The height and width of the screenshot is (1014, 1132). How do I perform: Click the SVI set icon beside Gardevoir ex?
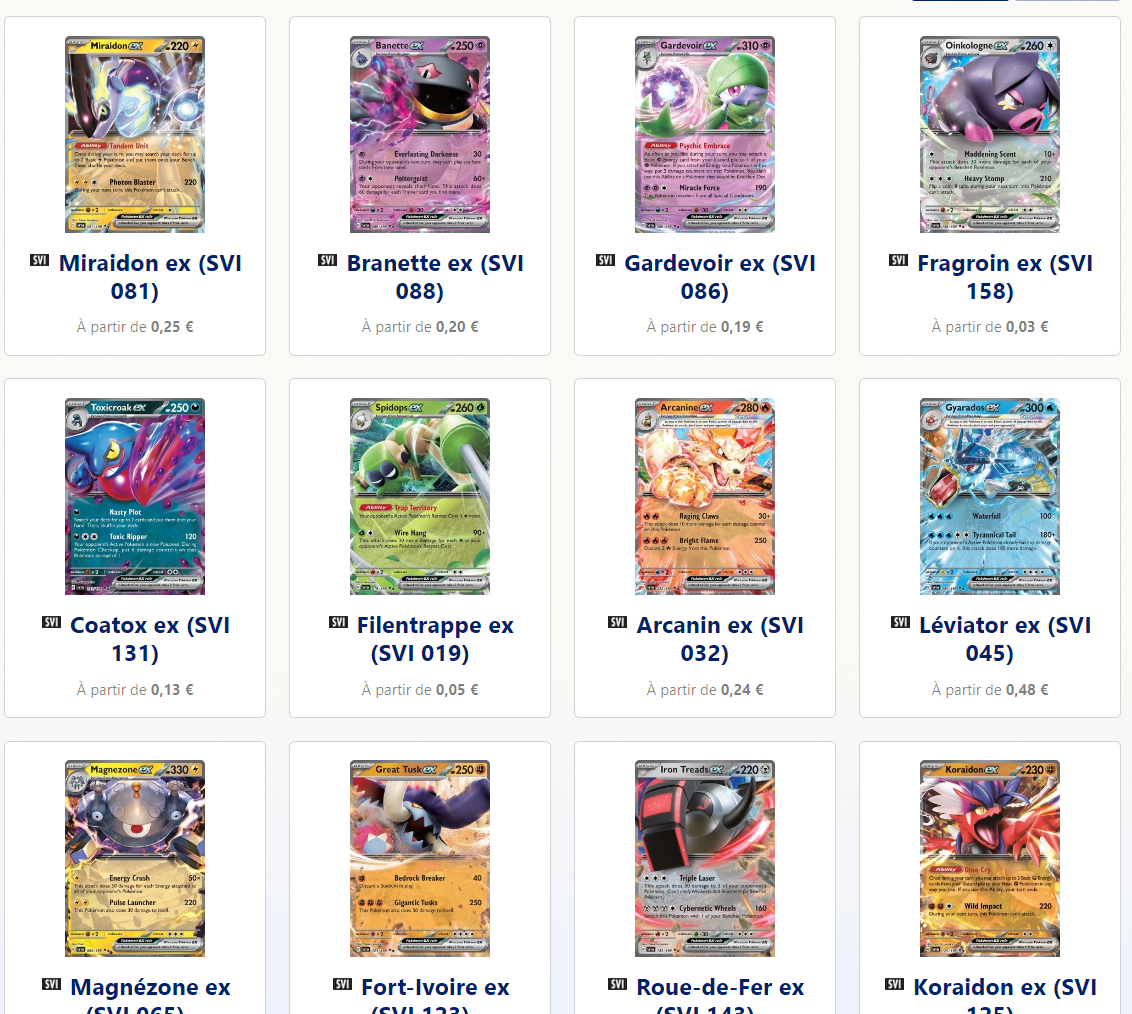[x=605, y=260]
